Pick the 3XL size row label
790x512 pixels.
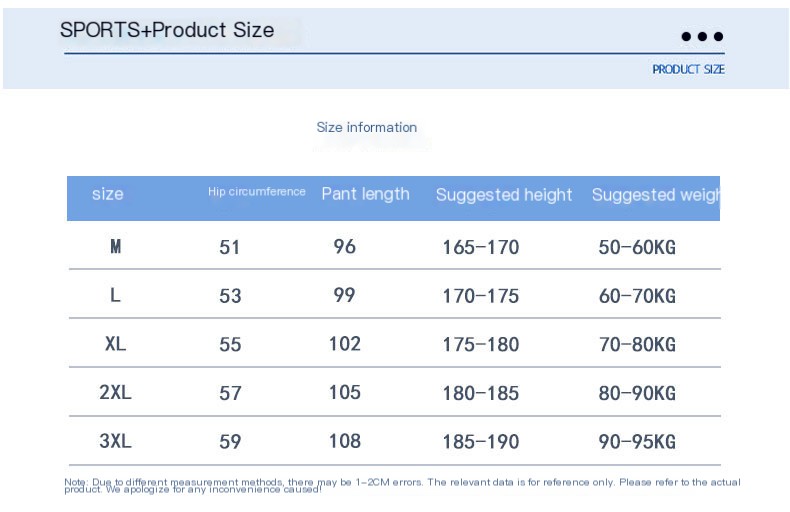pyautogui.click(x=115, y=441)
